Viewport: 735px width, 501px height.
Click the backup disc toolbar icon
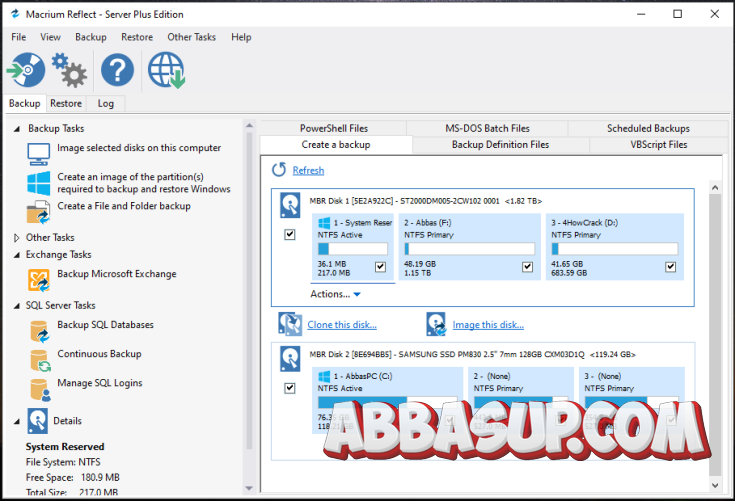tap(26, 70)
